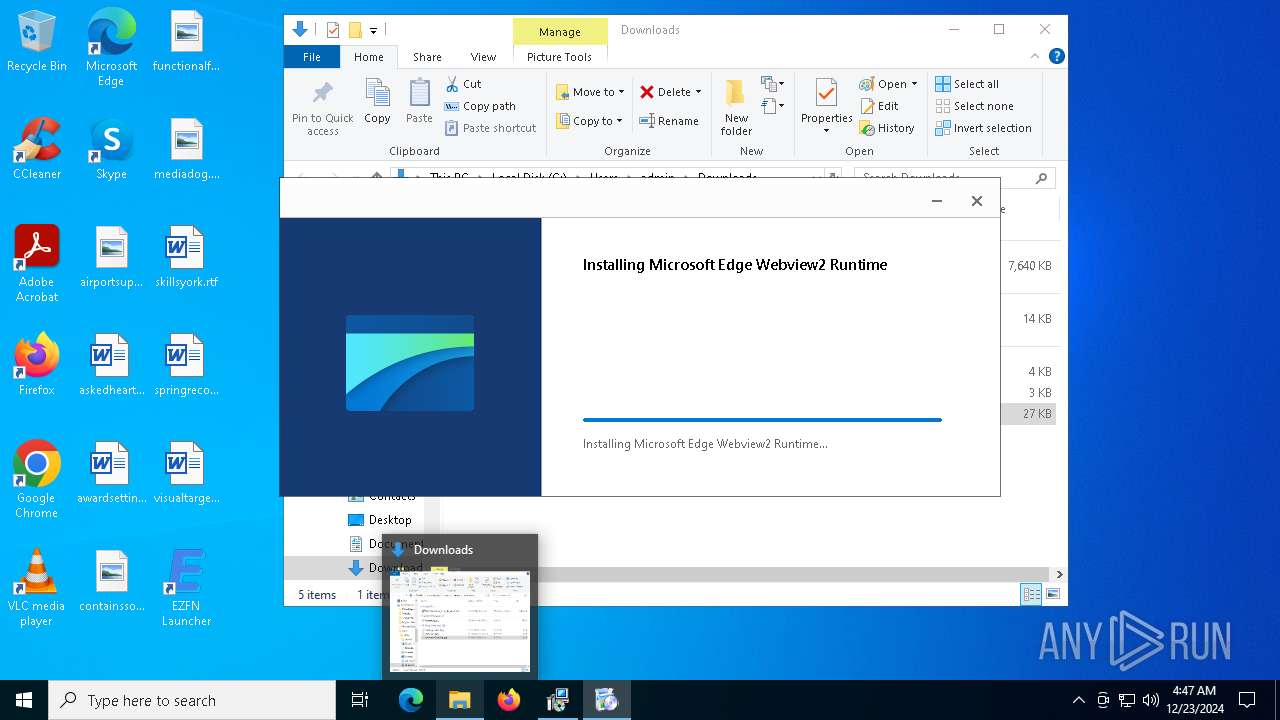The image size is (1280, 720).
Task: Select Desktop in the navigation pane
Action: 390,520
